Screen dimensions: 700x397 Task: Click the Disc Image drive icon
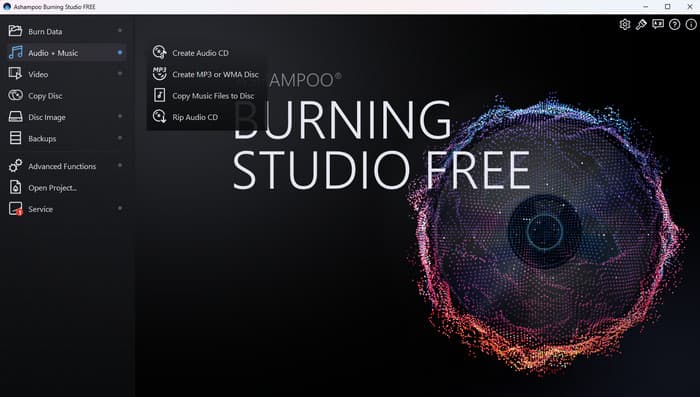[15, 117]
